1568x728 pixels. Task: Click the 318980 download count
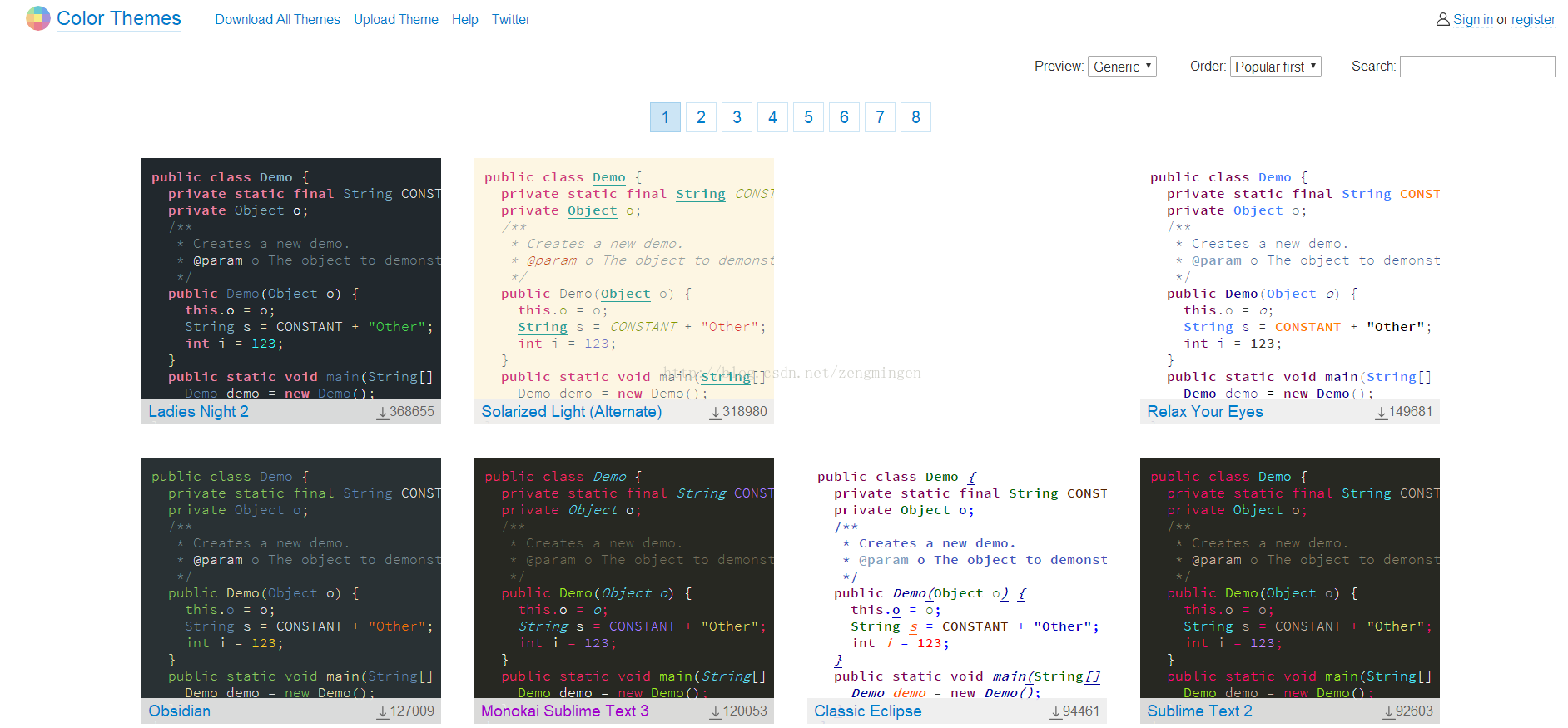[x=745, y=412]
